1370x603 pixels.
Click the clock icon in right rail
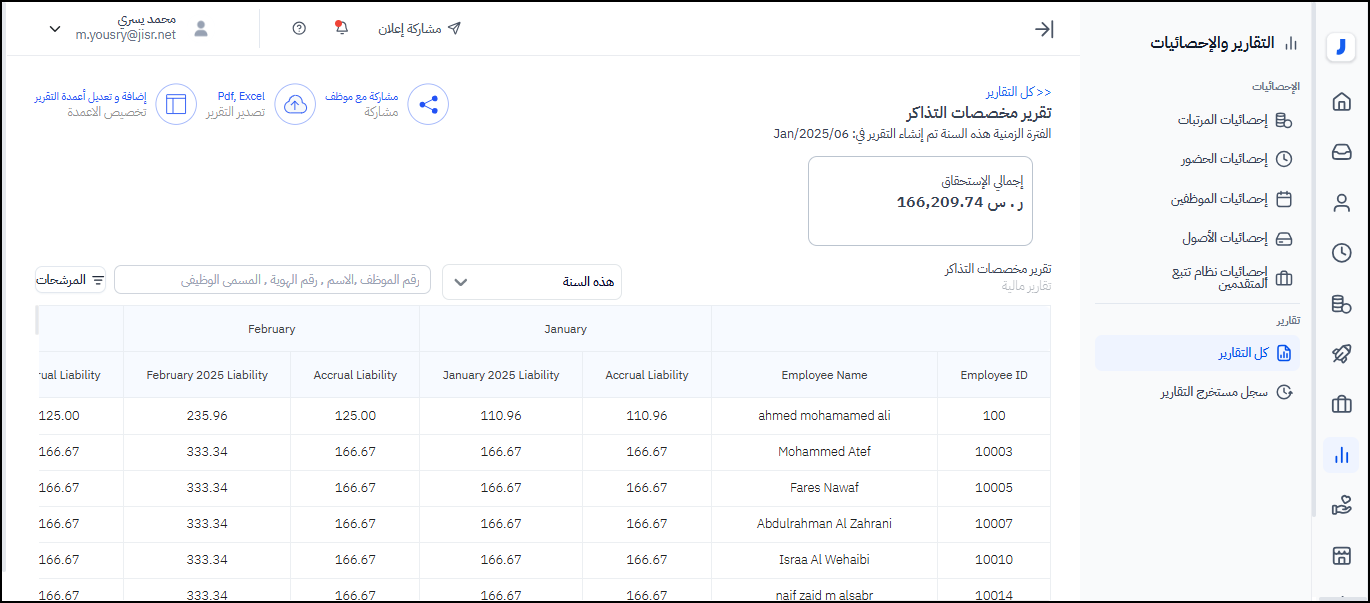[x=1341, y=253]
